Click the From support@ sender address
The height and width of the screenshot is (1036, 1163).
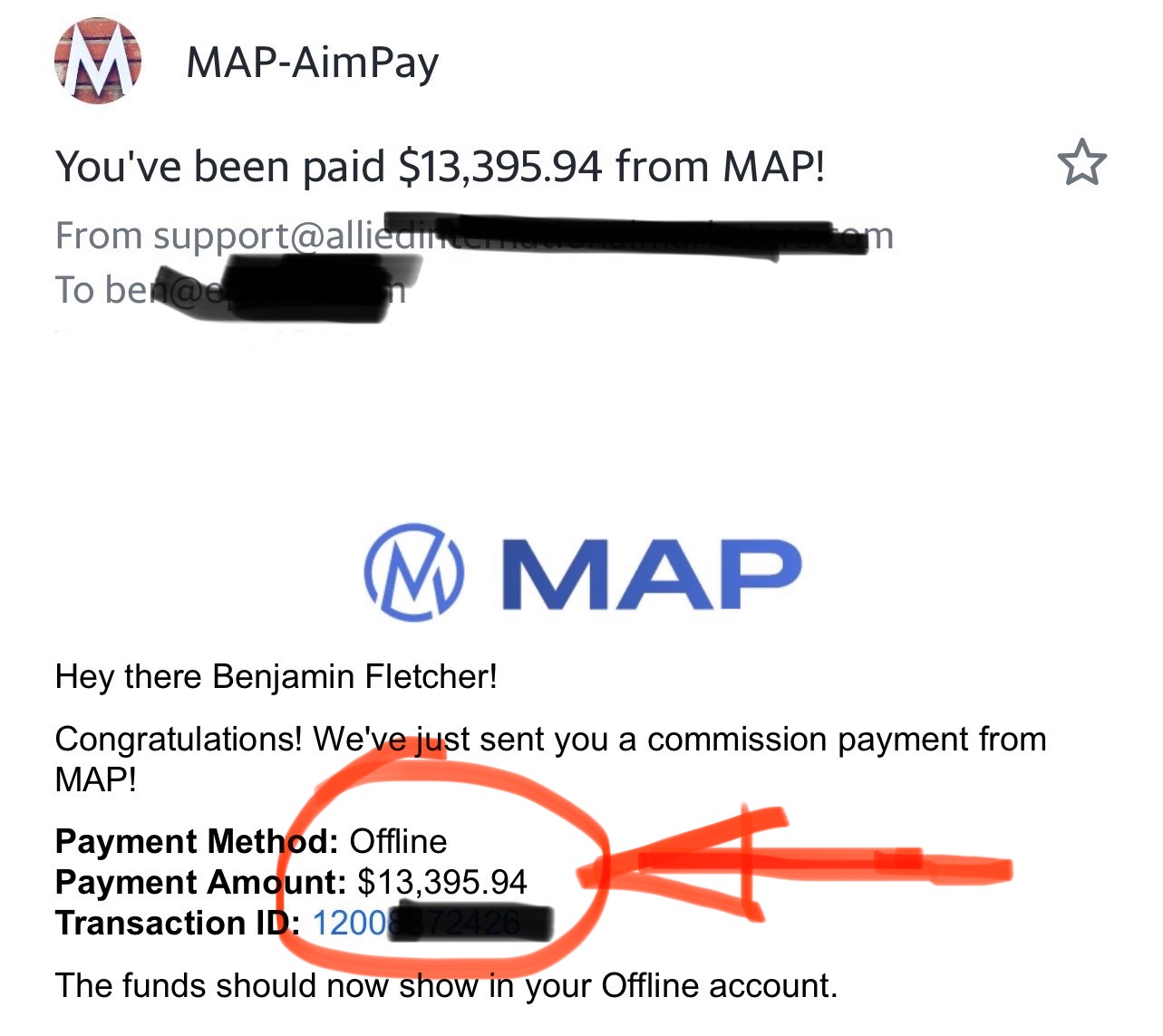click(x=218, y=237)
